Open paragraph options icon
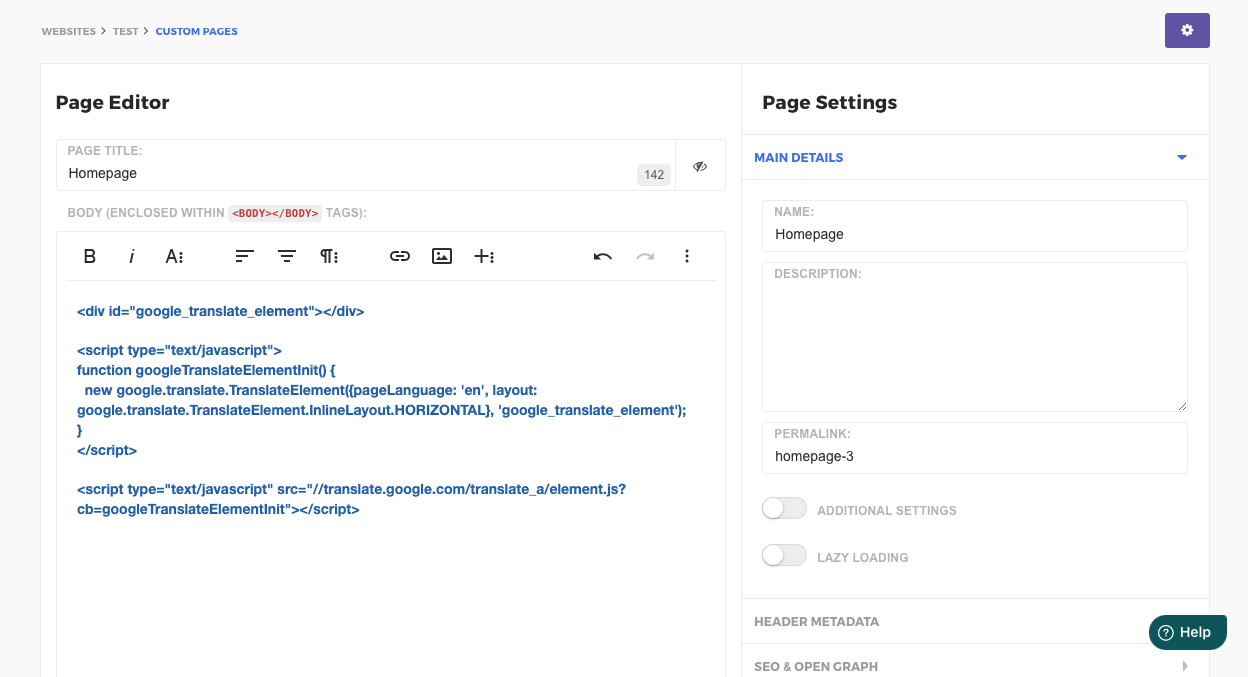This screenshot has width=1248, height=677. (x=329, y=256)
